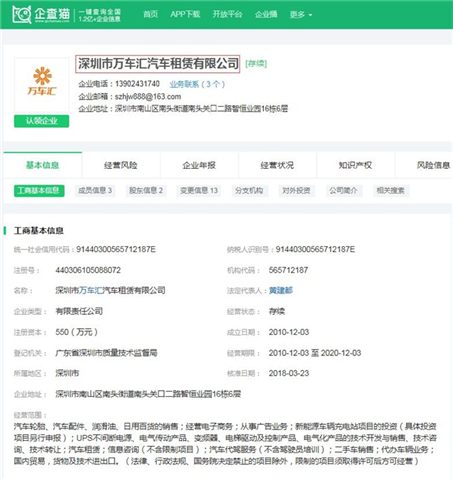Switch to the 经营风险 tab
The image size is (453, 480).
pyautogui.click(x=121, y=165)
